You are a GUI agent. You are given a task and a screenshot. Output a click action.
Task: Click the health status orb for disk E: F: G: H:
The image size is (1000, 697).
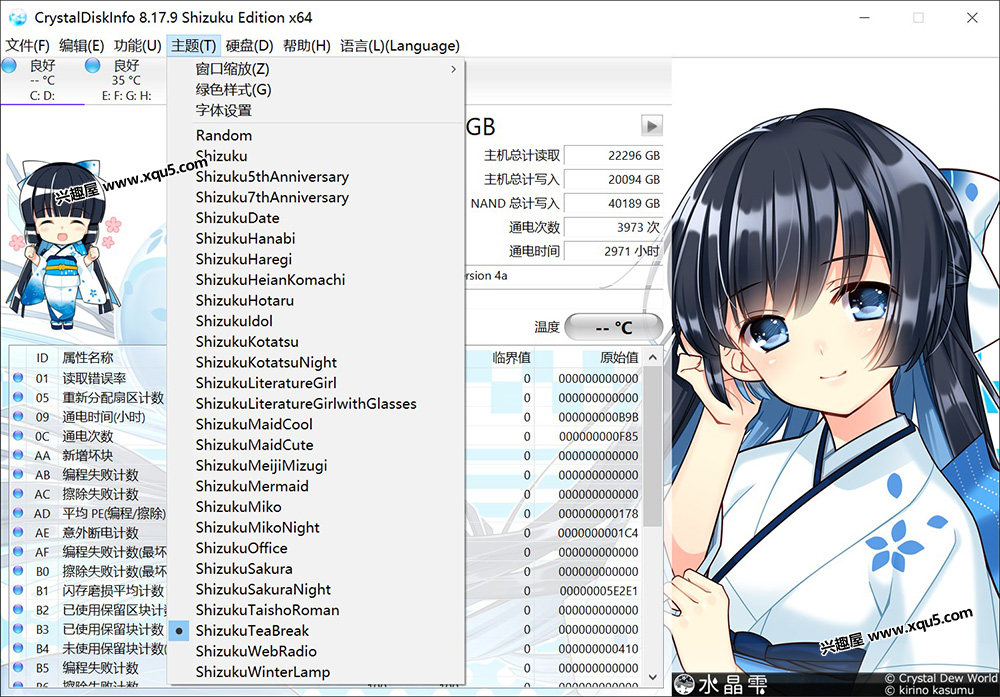pyautogui.click(x=92, y=65)
